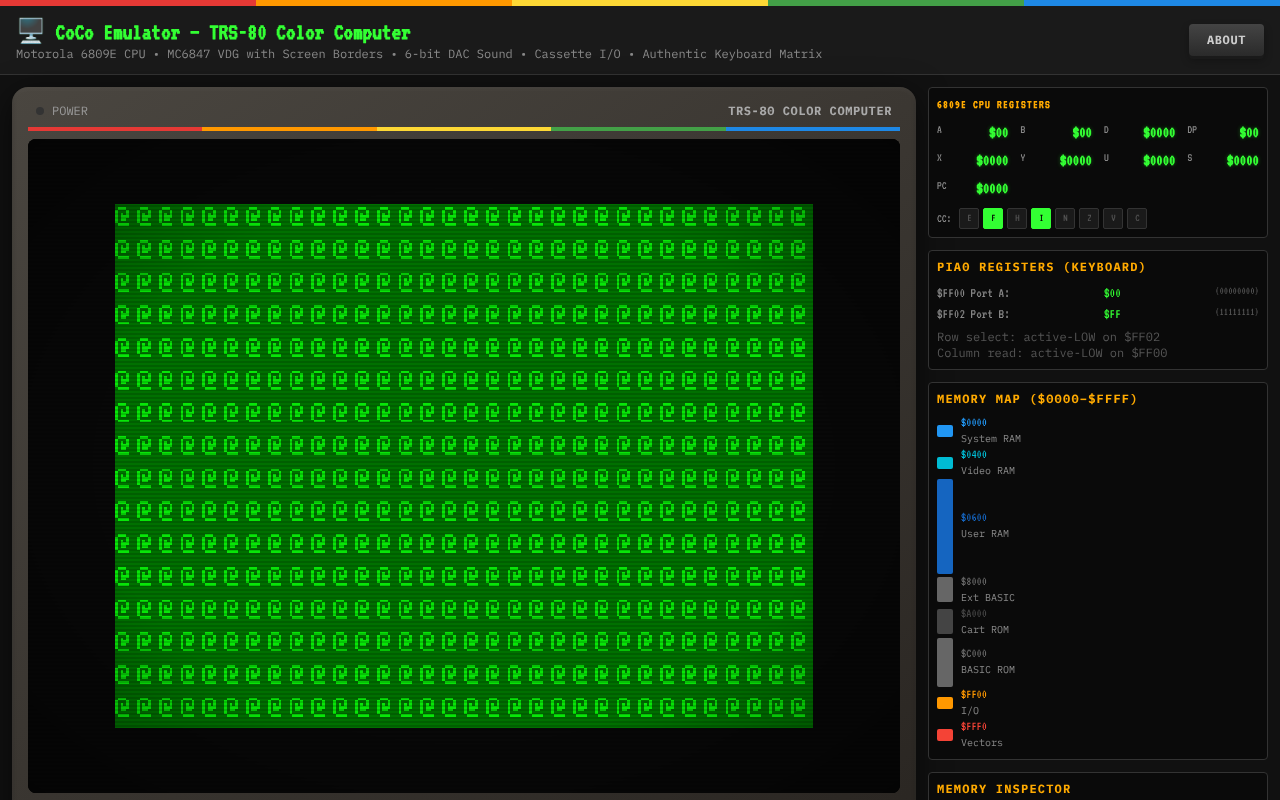Select the User RAM tall blue bar
Viewport: 1280px width, 800px height.
click(x=945, y=526)
